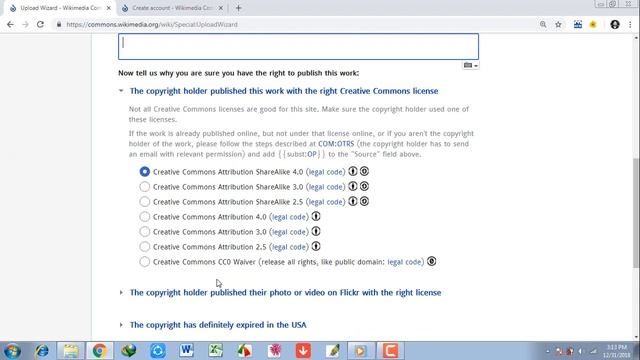640x360 pixels.
Task: Click the page vertical scrollbar thumb
Action: (636, 213)
